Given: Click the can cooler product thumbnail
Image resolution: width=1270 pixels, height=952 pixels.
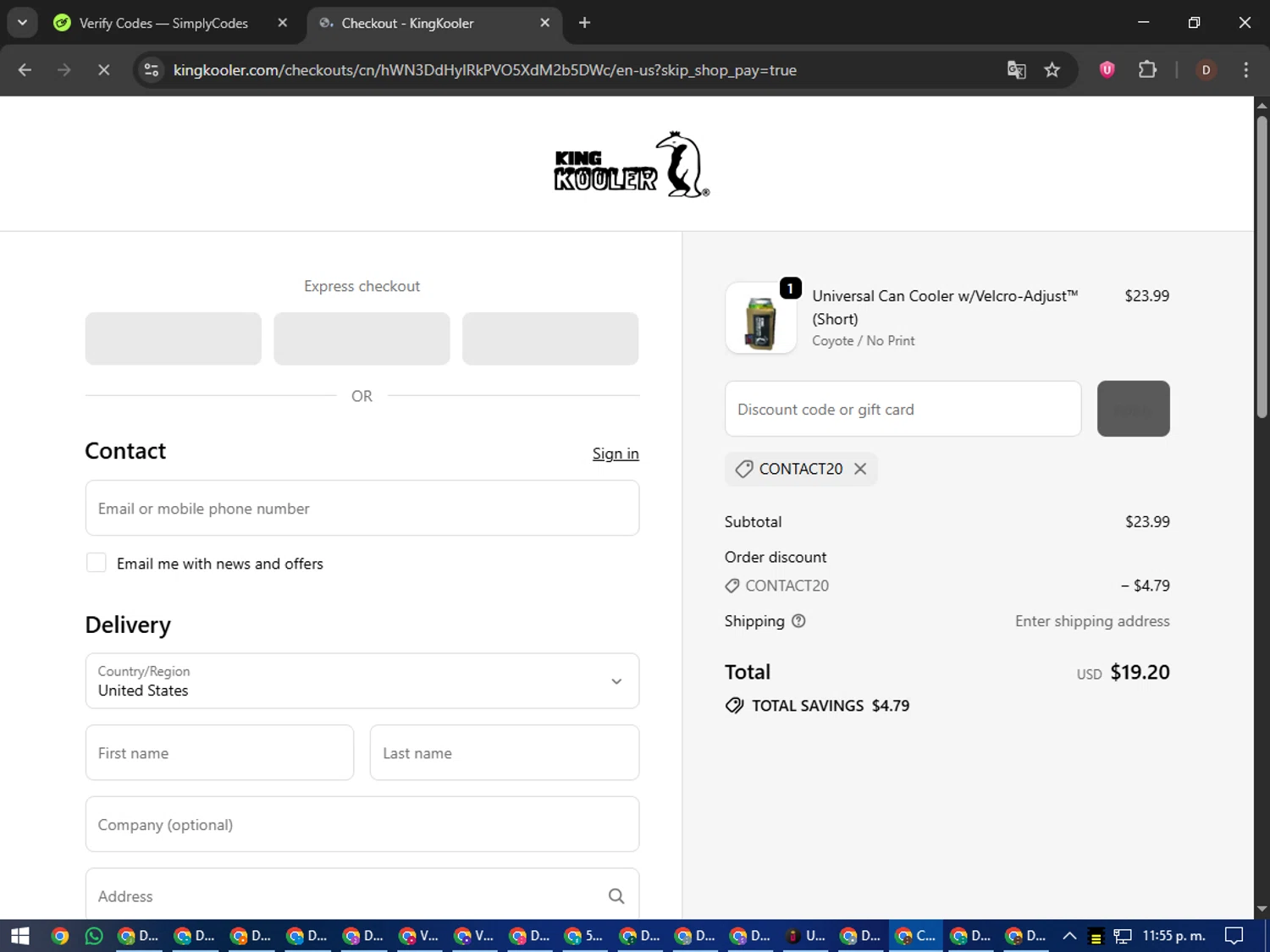Looking at the screenshot, I should coord(760,318).
